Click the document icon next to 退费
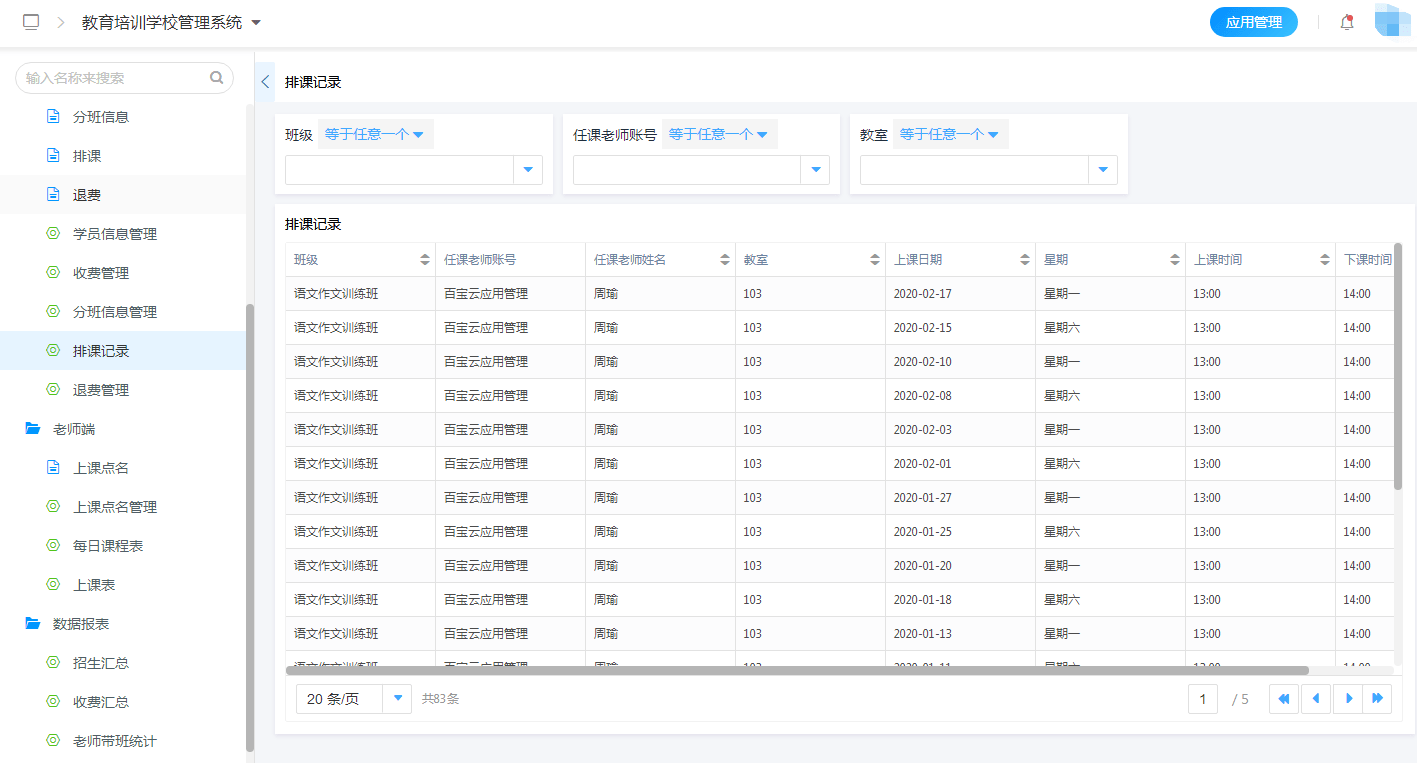Screen dimensions: 1417x763 (x=53, y=194)
